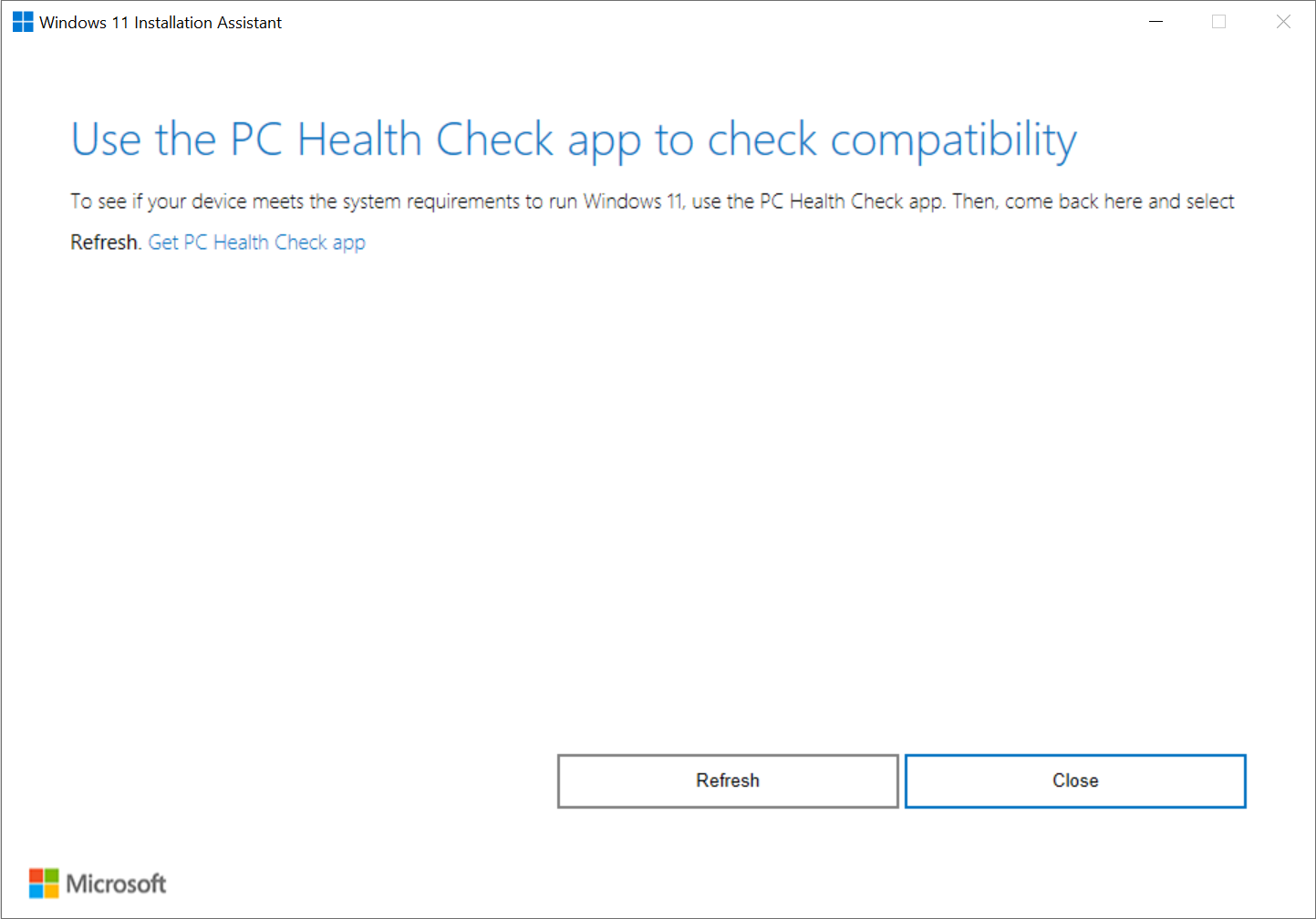Image resolution: width=1316 pixels, height=919 pixels.
Task: Close the Installation Assistant via the Close button
Action: (1075, 780)
